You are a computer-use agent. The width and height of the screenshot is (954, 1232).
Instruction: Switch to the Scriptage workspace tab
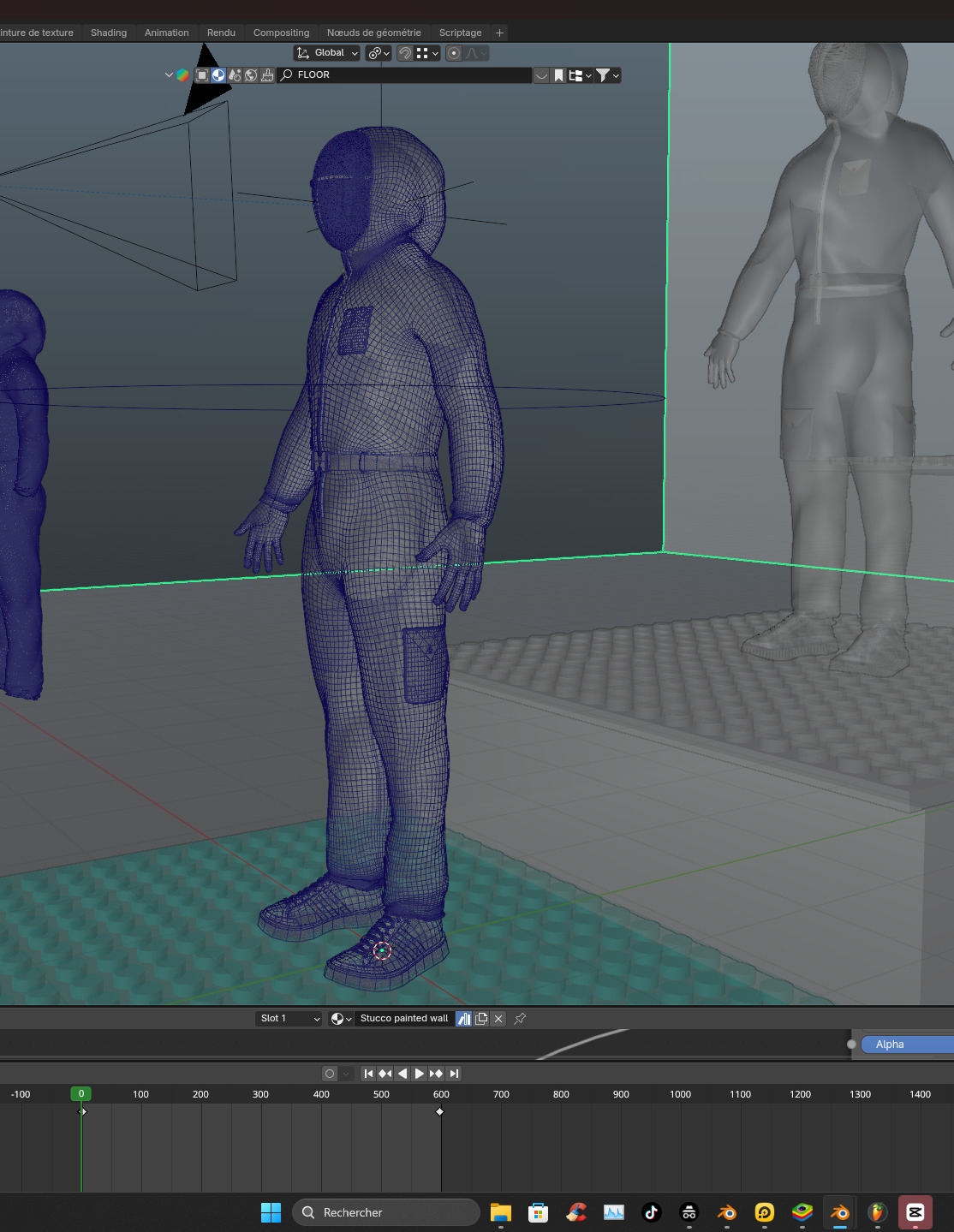[460, 33]
